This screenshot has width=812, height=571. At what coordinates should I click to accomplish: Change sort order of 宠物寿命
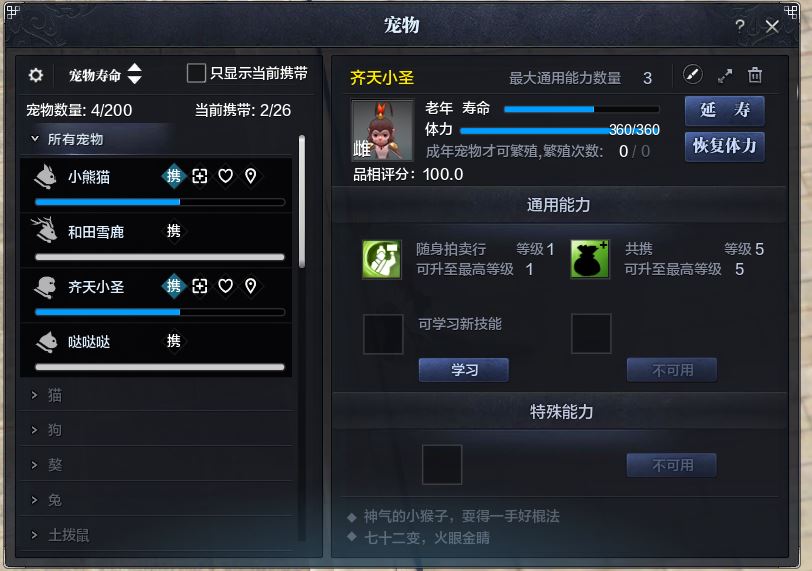point(135,74)
